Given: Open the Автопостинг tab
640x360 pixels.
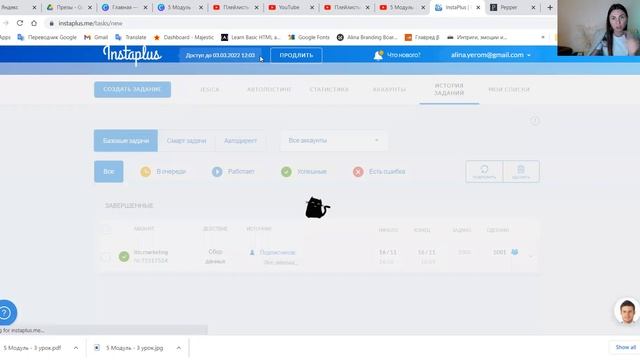Looking at the screenshot, I should 269,89.
